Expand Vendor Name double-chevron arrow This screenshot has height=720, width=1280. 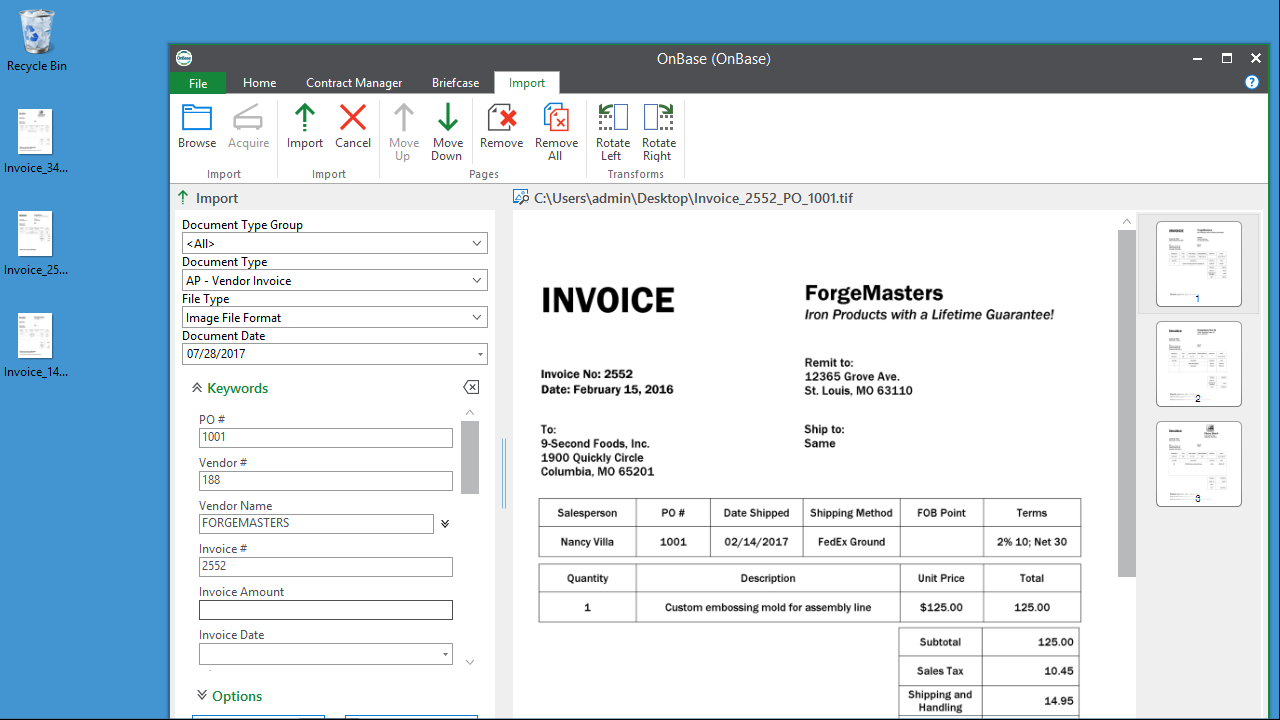(445, 523)
